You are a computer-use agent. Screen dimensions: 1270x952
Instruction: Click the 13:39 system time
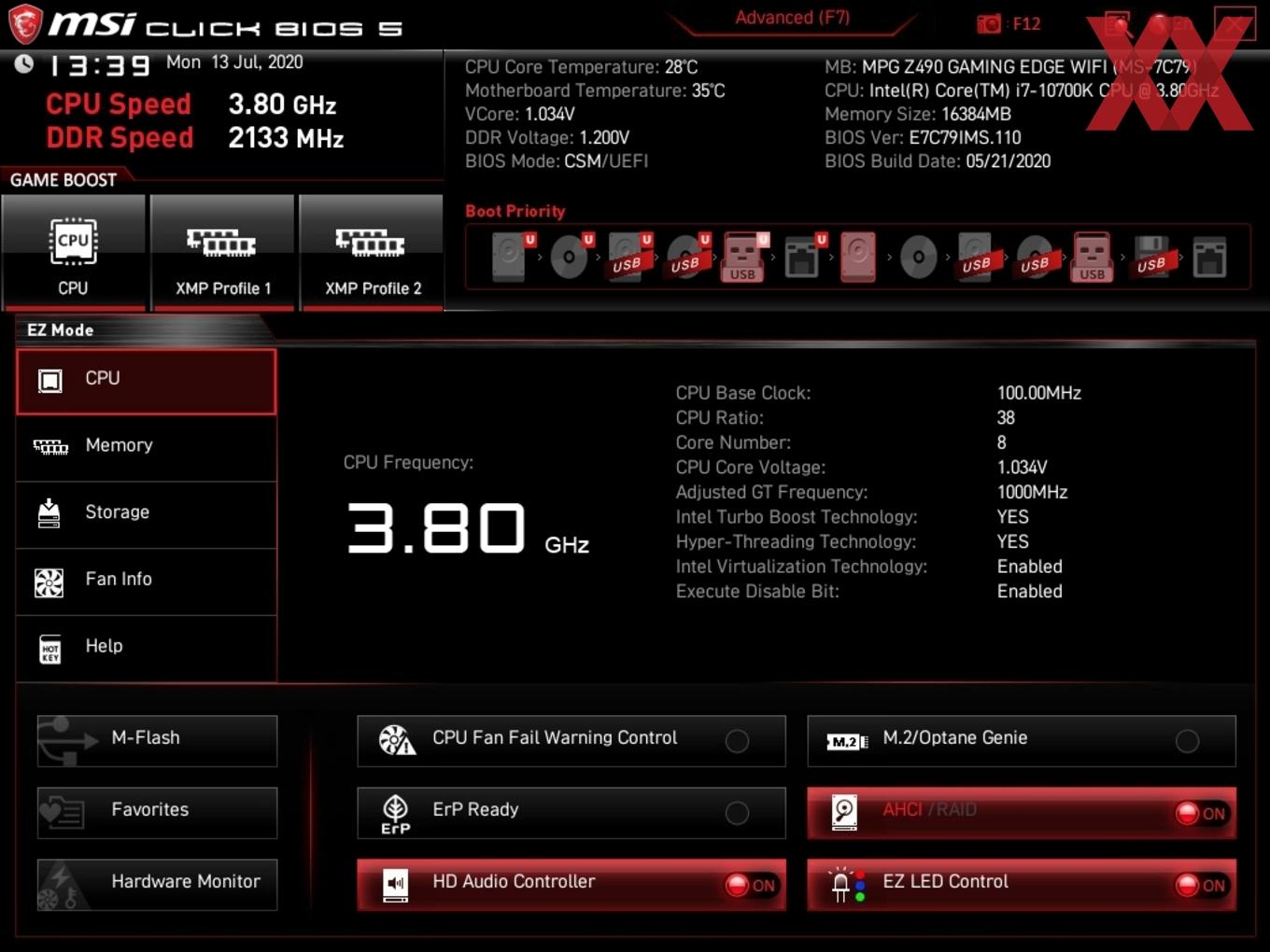point(98,65)
